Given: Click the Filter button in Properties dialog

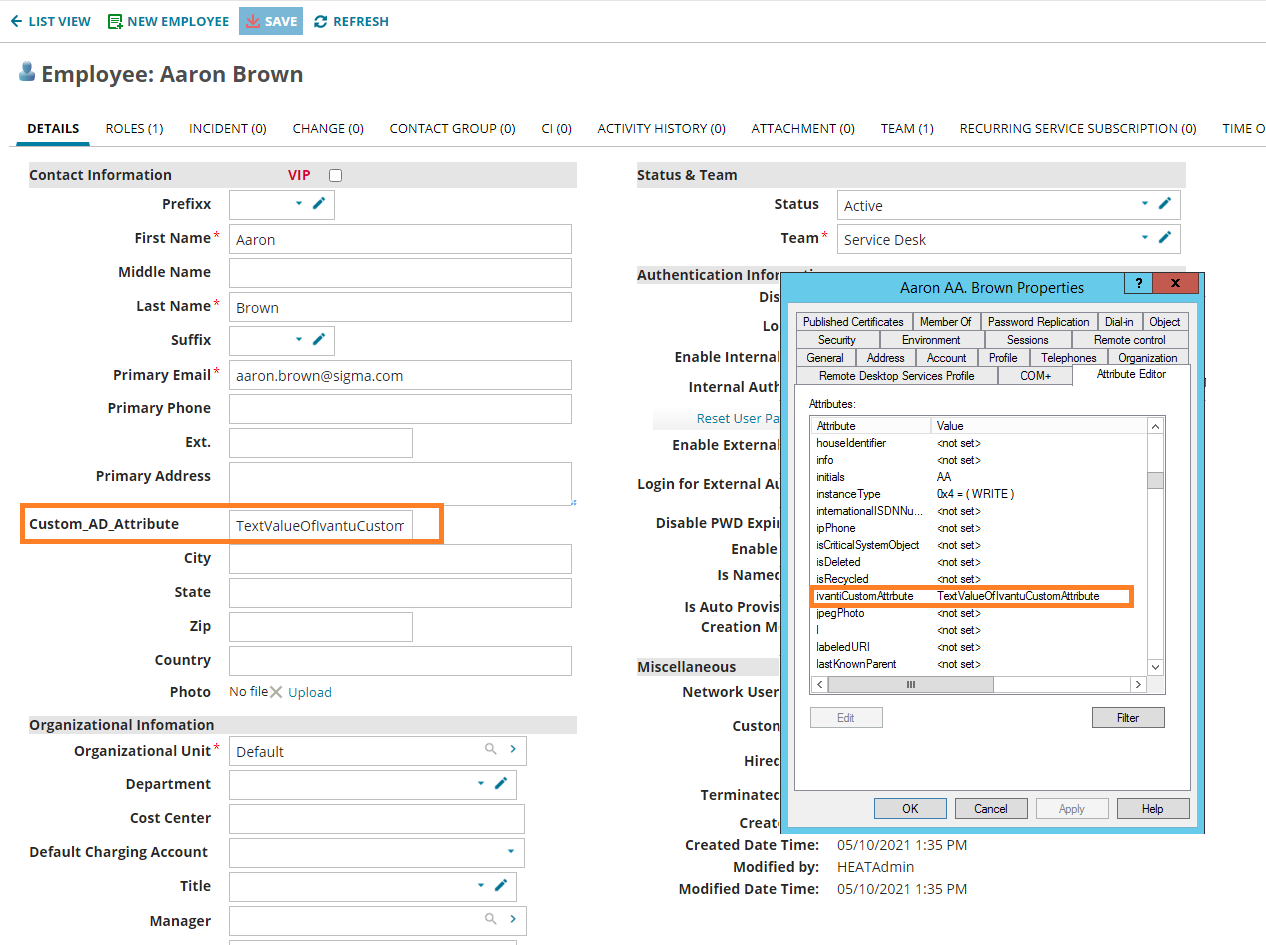Looking at the screenshot, I should pos(1128,717).
